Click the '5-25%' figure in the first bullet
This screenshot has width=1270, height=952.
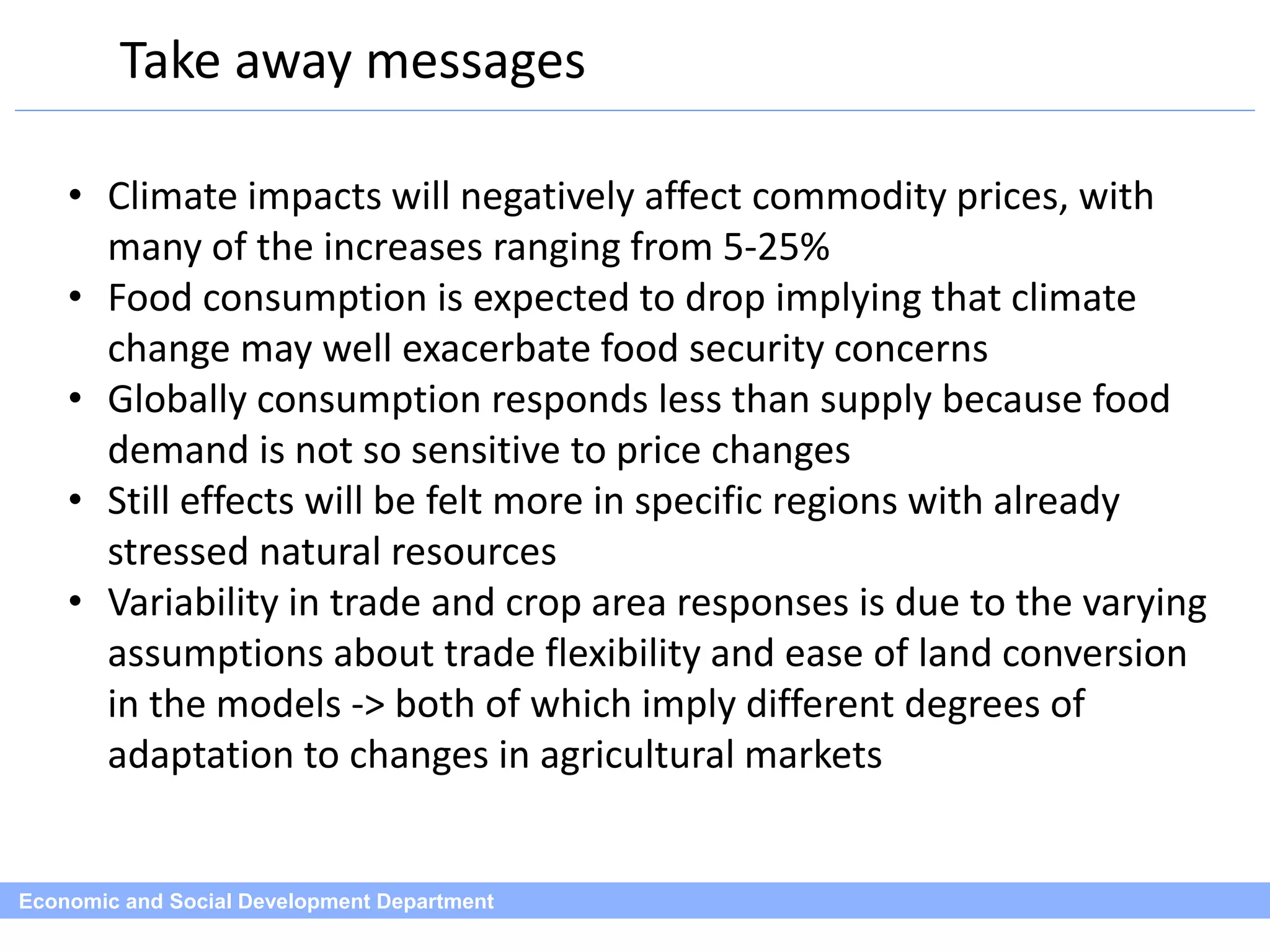776,247
